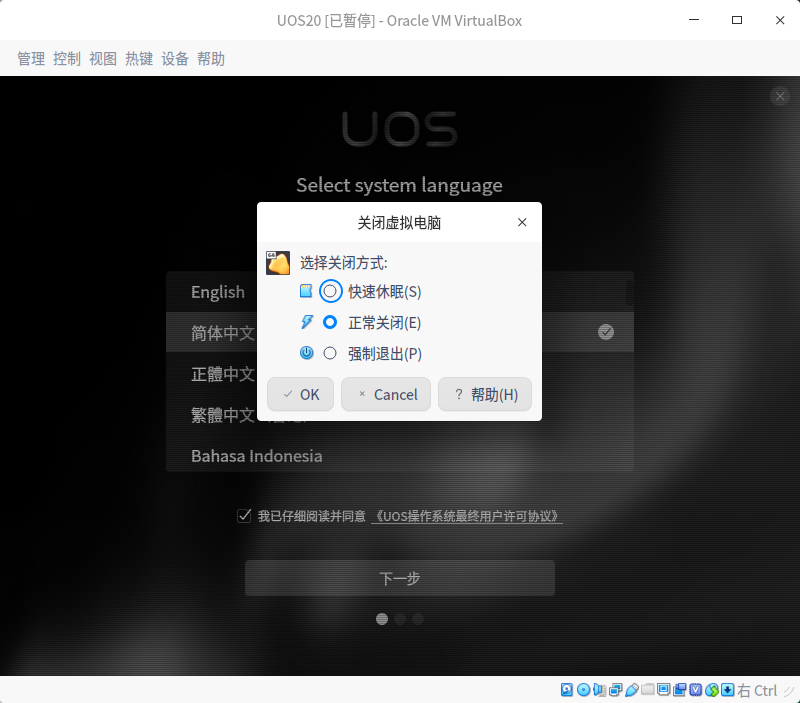This screenshot has height=703, width=800.
Task: Open the UOS end user license agreement link
Action: click(467, 516)
